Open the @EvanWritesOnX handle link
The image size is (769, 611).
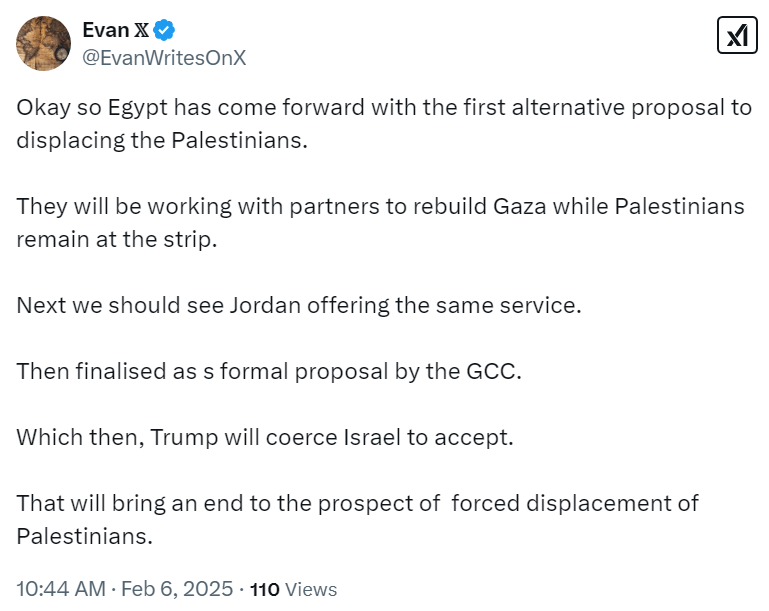[163, 58]
